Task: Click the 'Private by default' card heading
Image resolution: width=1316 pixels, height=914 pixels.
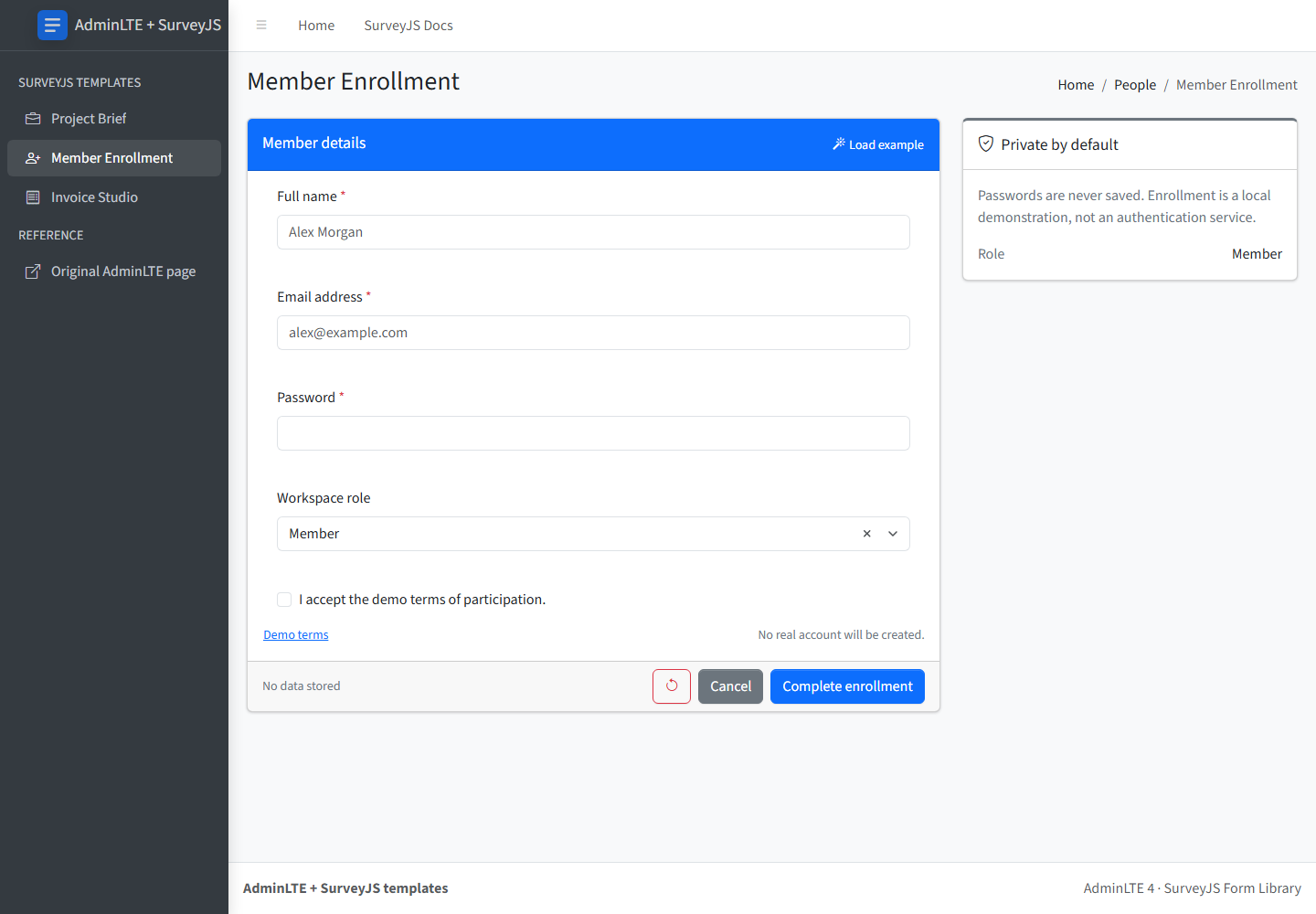Action: coord(1059,144)
